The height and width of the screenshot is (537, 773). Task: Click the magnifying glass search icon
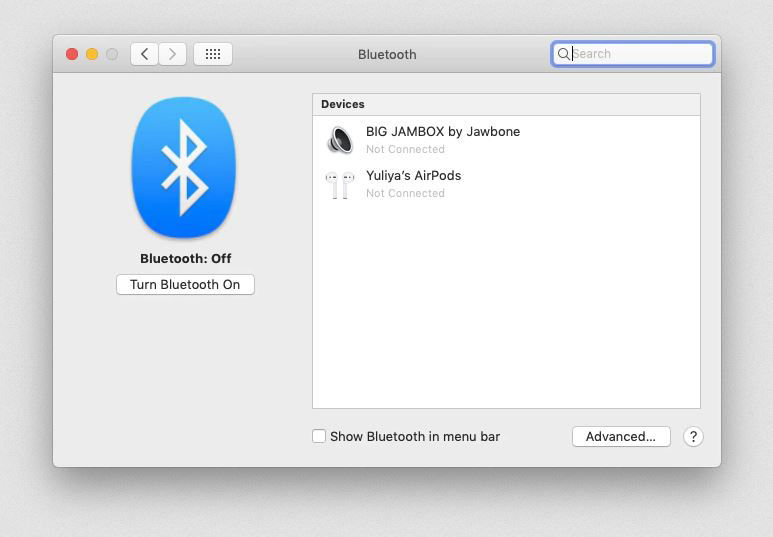563,54
